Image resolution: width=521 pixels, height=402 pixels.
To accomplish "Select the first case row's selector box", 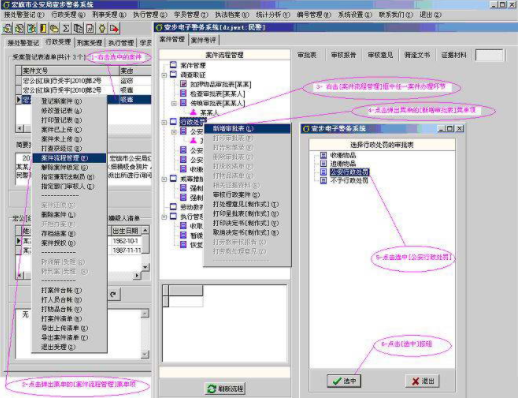I will 19,81.
